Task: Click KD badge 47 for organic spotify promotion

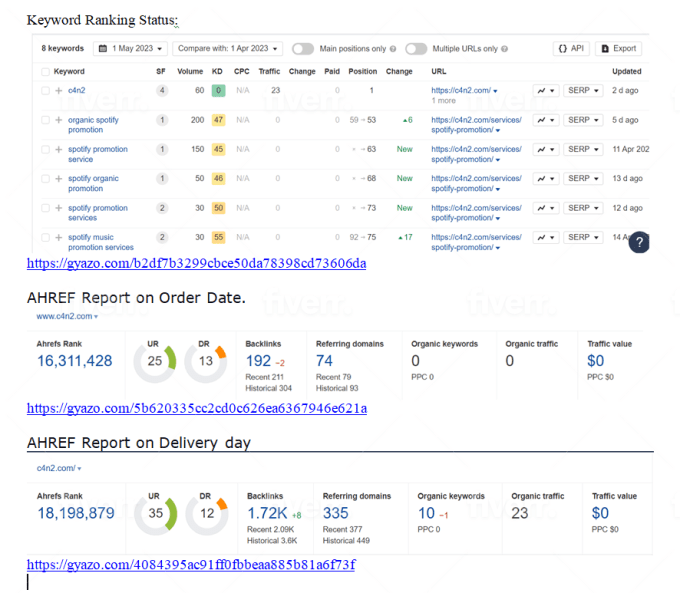Action: (x=218, y=120)
